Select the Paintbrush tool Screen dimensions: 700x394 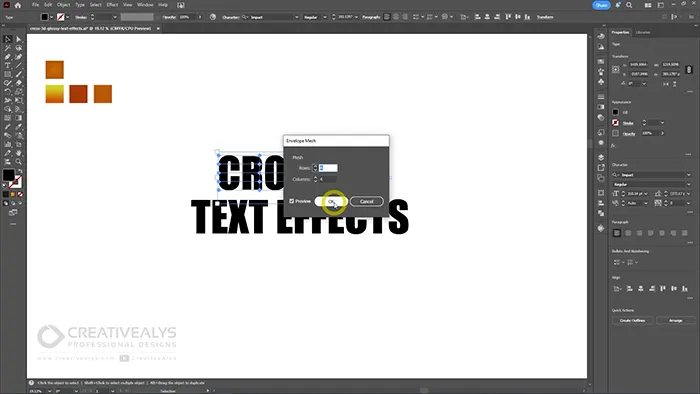pos(19,74)
